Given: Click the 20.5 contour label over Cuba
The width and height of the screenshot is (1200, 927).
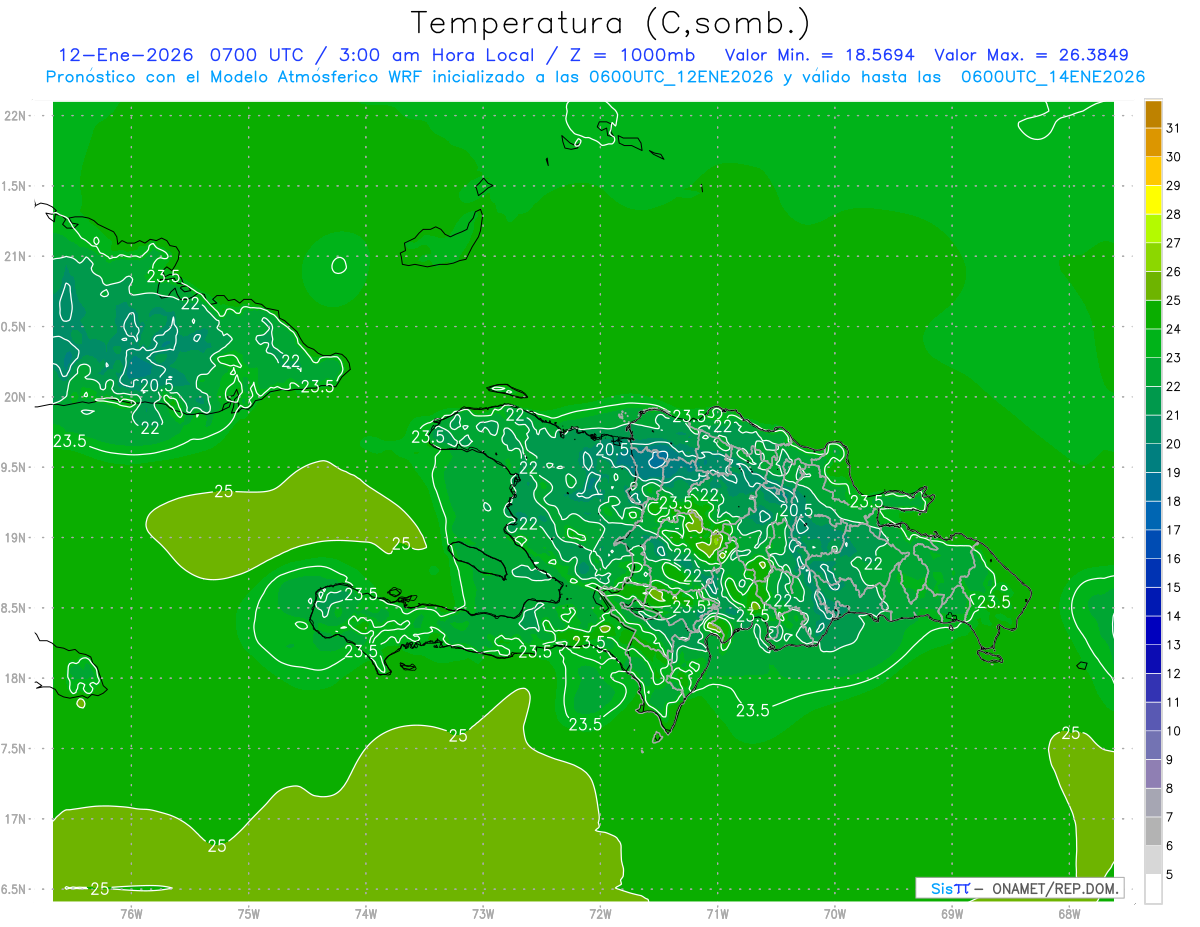Looking at the screenshot, I should coord(156,385).
